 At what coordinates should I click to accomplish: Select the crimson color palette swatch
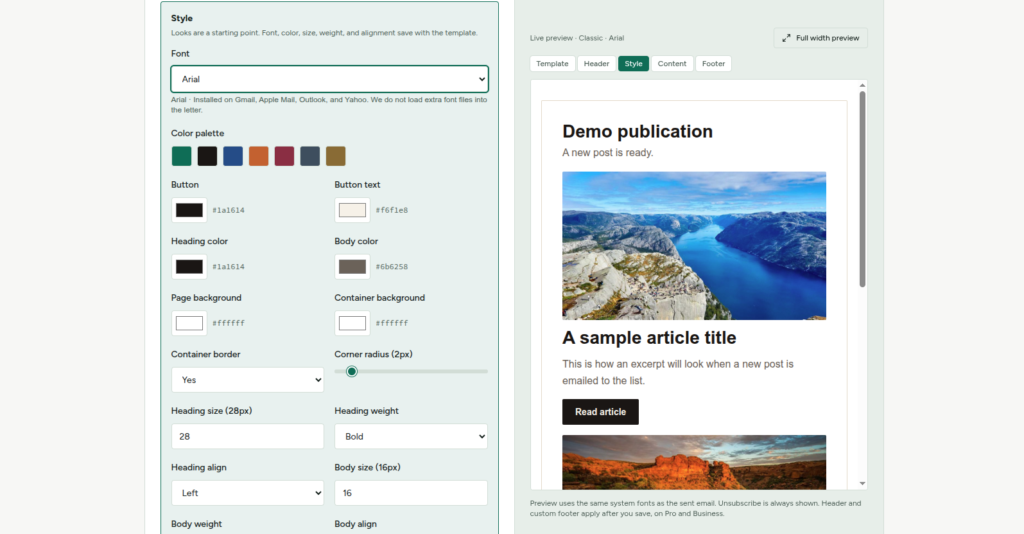tap(284, 156)
